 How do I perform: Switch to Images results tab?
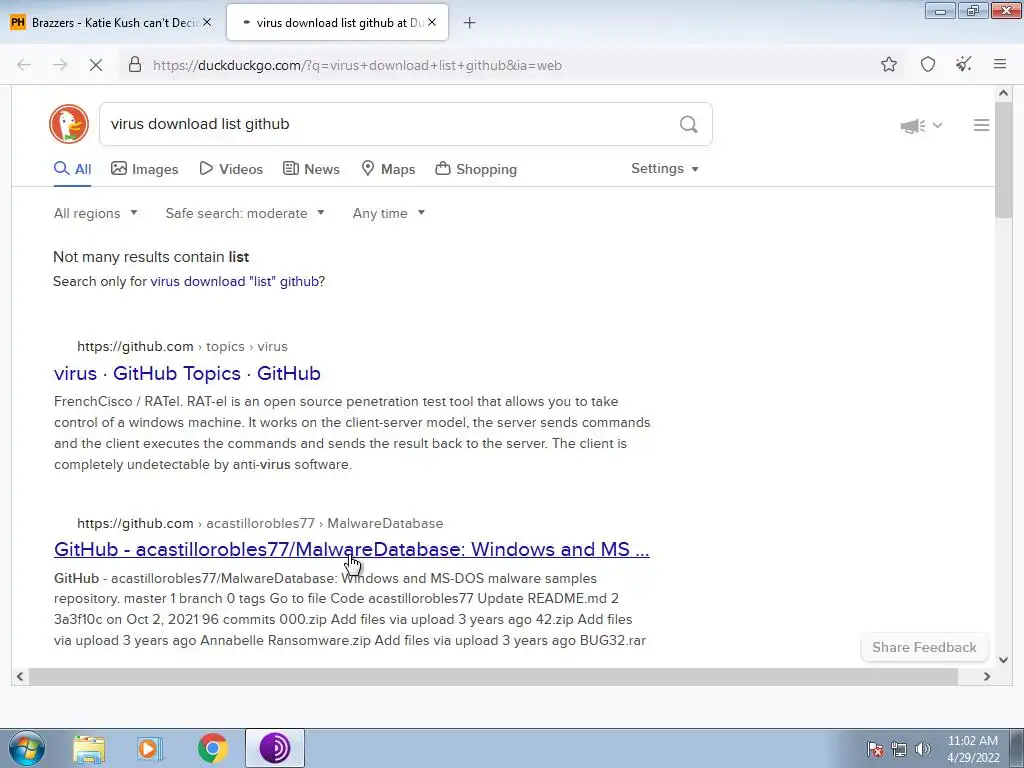144,169
